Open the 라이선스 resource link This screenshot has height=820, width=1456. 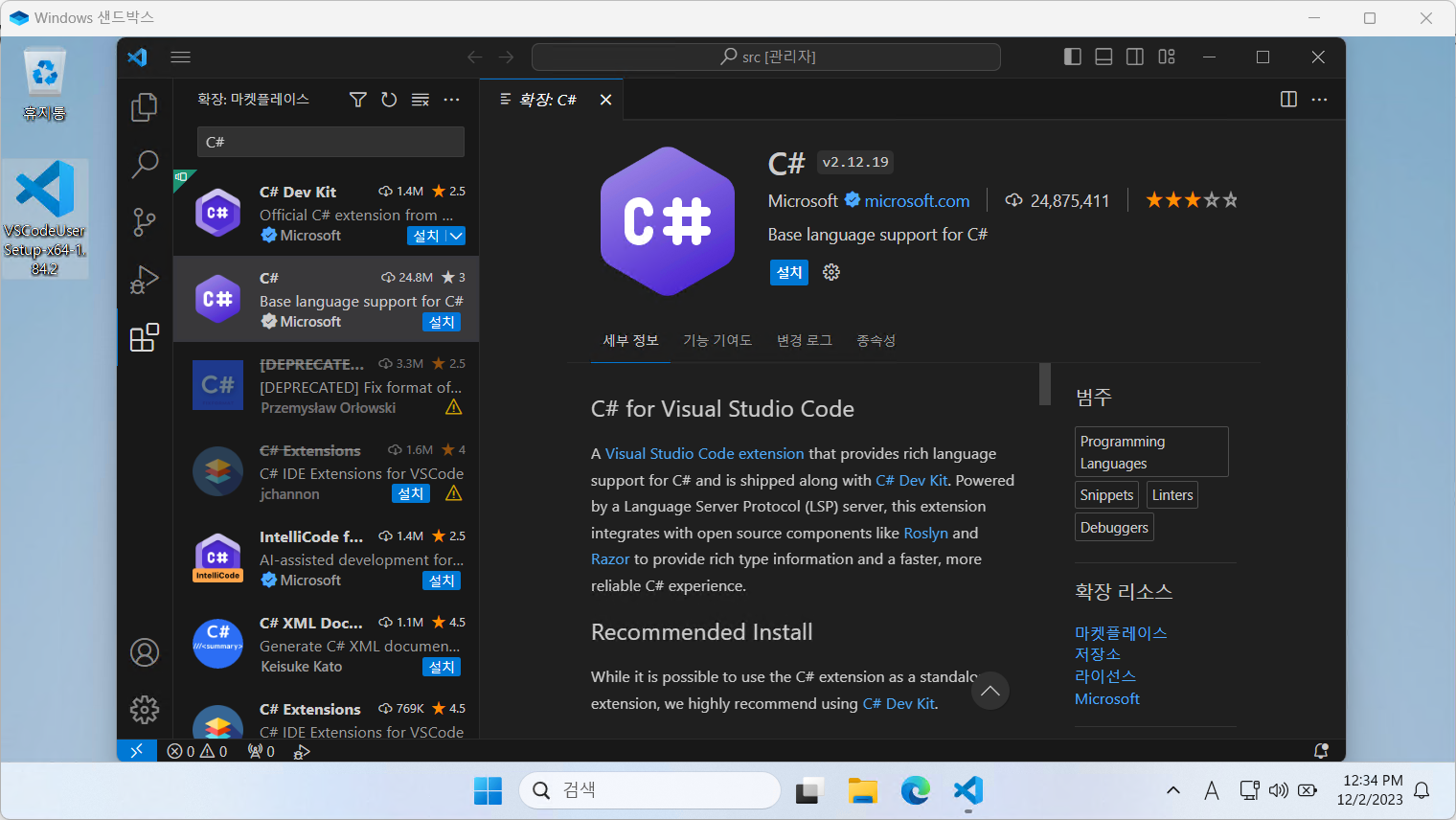pyautogui.click(x=1105, y=675)
